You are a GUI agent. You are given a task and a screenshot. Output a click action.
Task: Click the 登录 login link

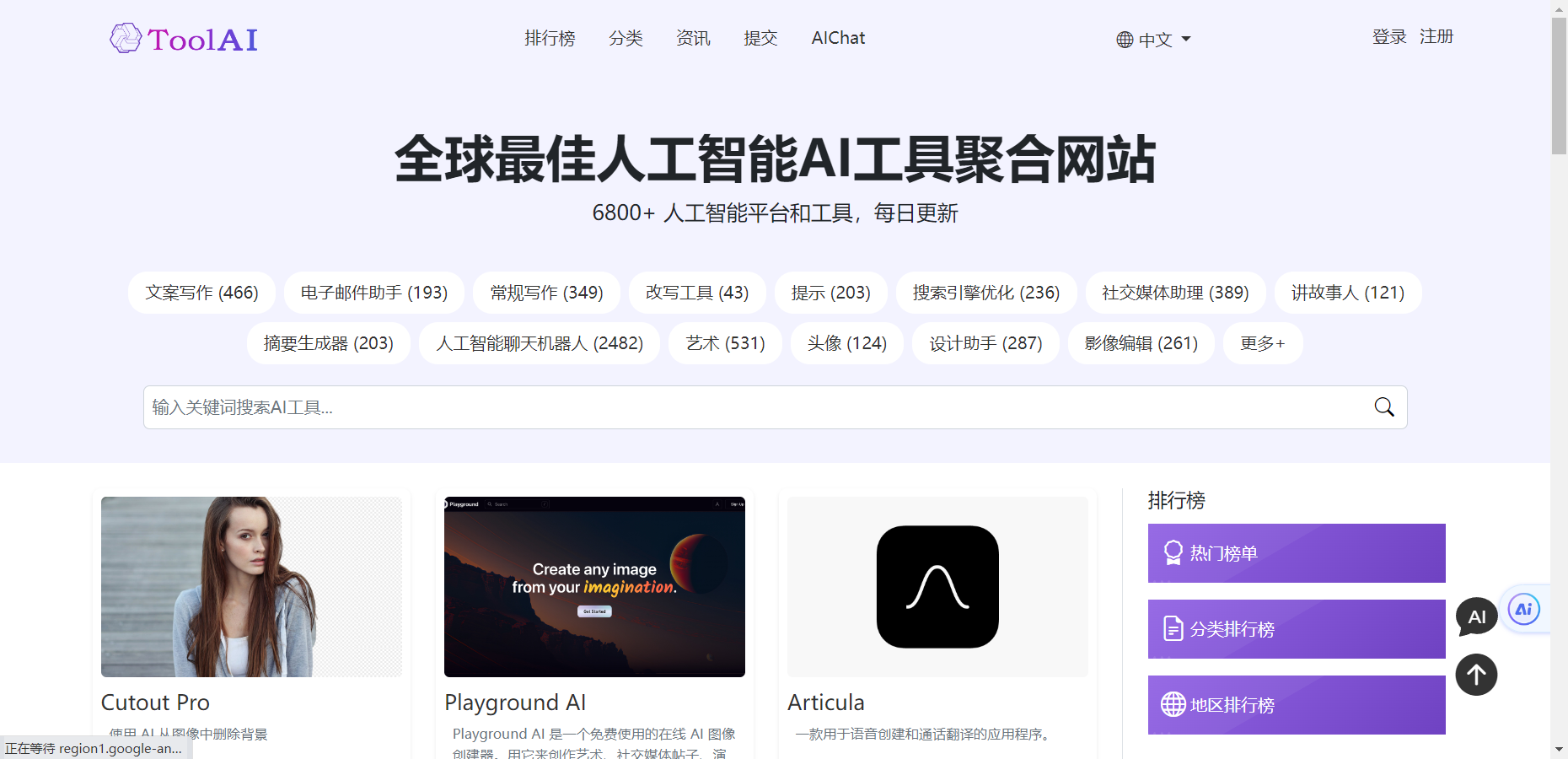(x=1389, y=37)
